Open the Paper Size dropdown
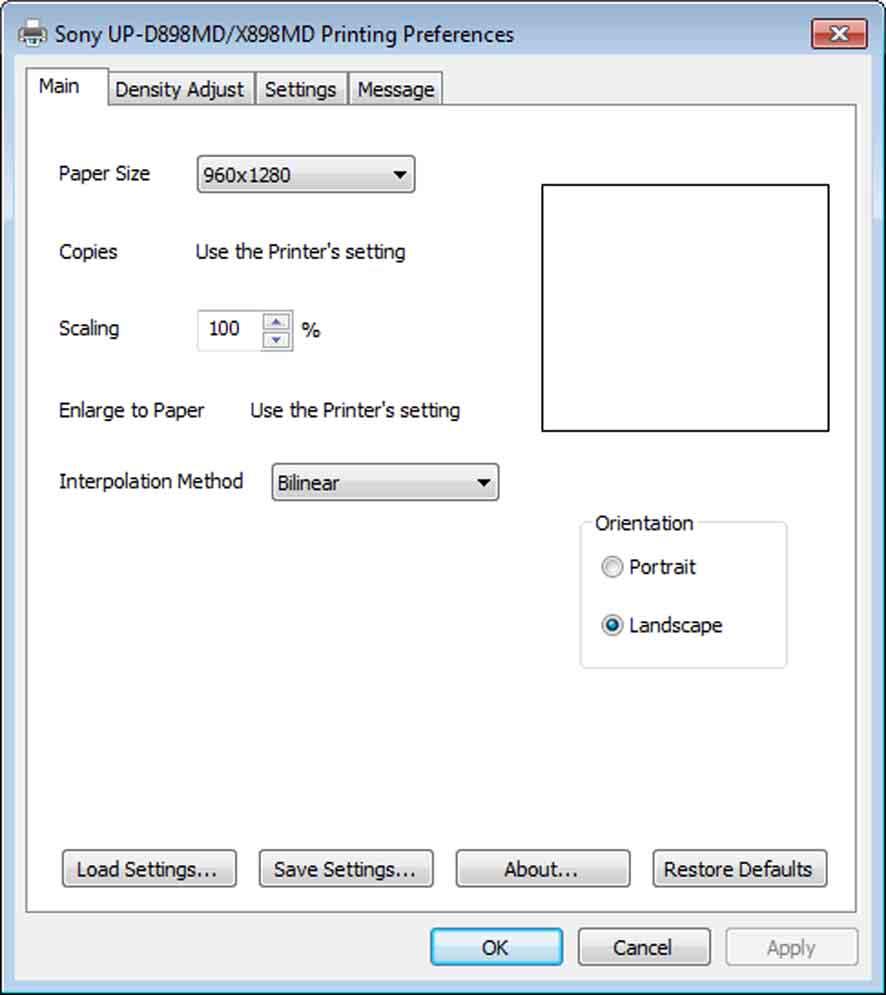886x995 pixels. pyautogui.click(x=306, y=175)
